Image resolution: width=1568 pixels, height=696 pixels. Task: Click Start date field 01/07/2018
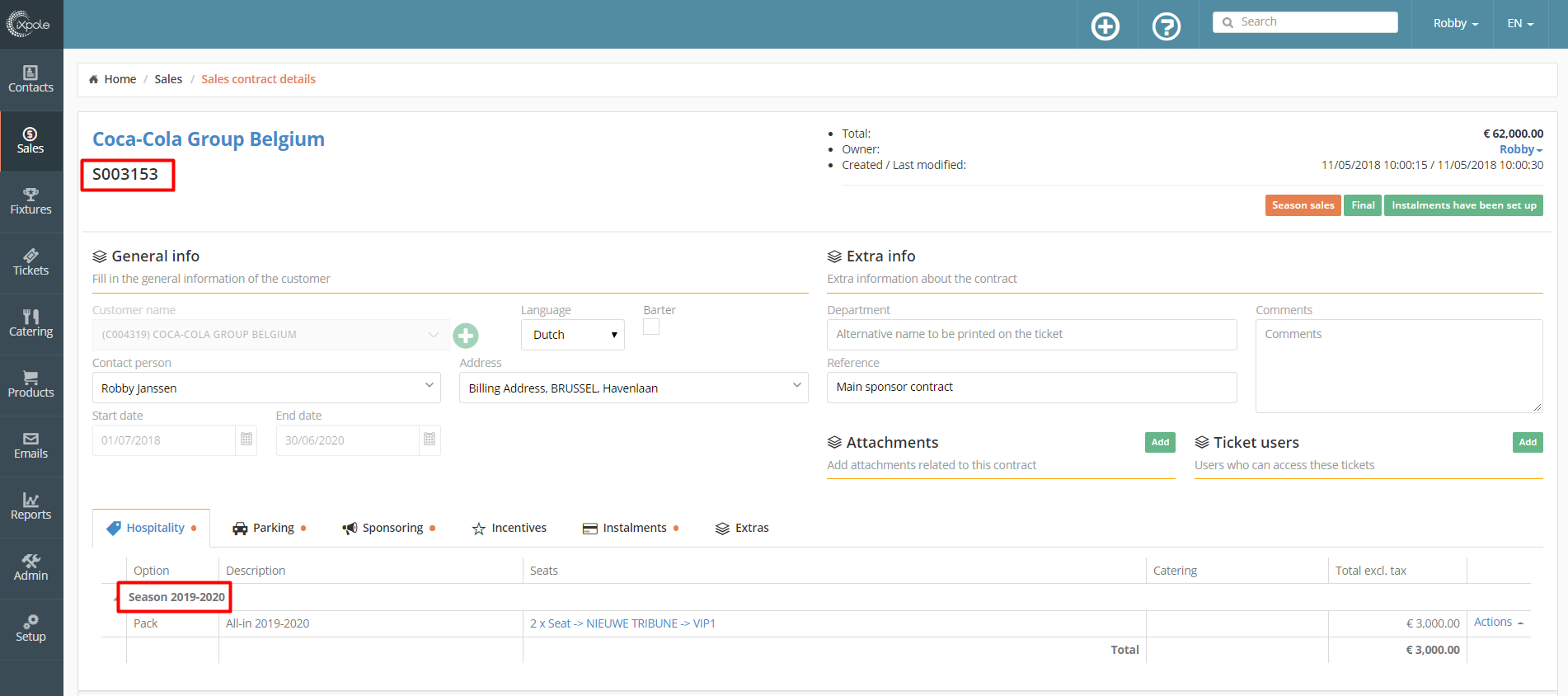164,440
